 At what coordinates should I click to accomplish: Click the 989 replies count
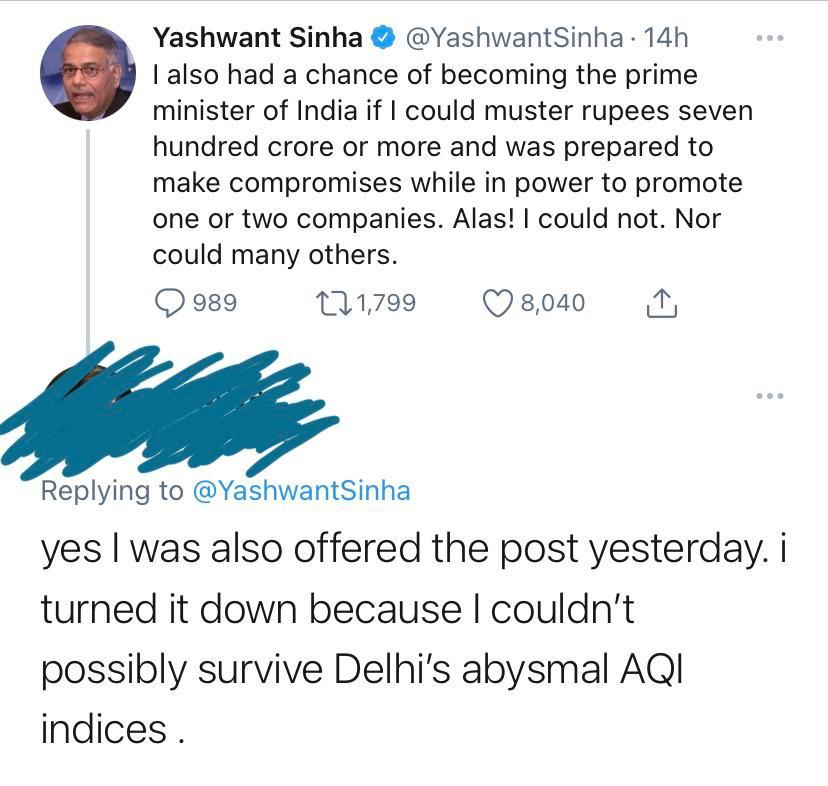point(214,302)
